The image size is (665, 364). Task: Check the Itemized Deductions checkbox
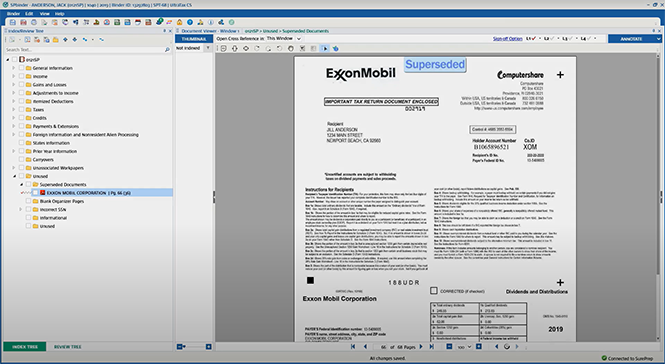(x=21, y=101)
